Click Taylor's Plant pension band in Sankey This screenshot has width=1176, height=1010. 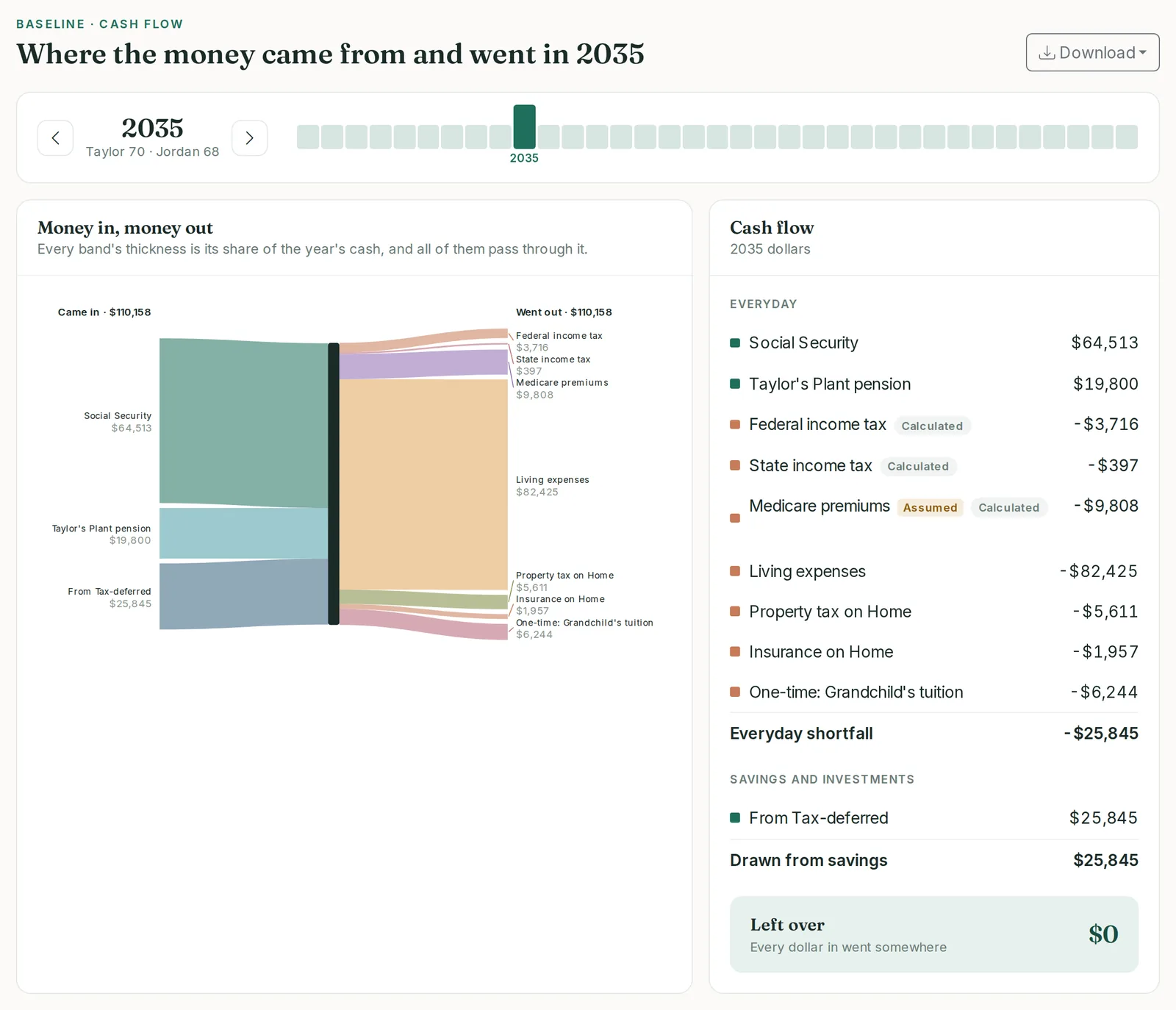coord(244,533)
